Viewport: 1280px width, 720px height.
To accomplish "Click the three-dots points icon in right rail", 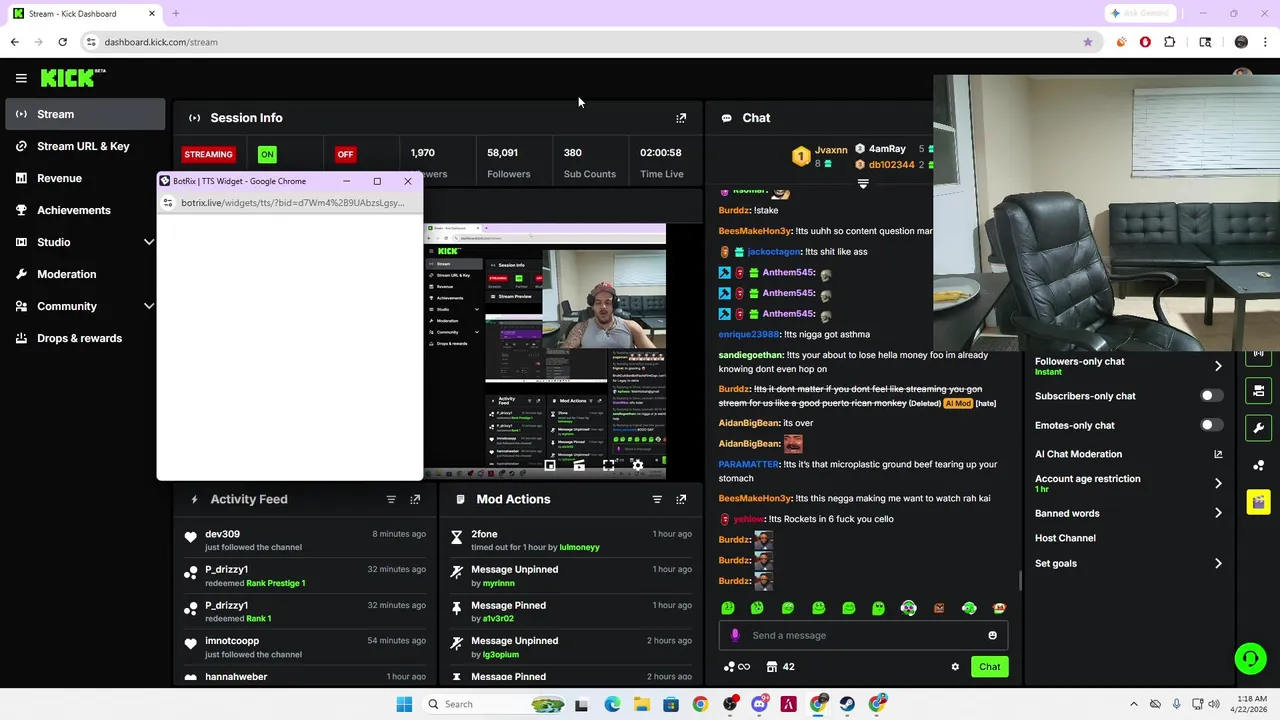I will (1258, 465).
